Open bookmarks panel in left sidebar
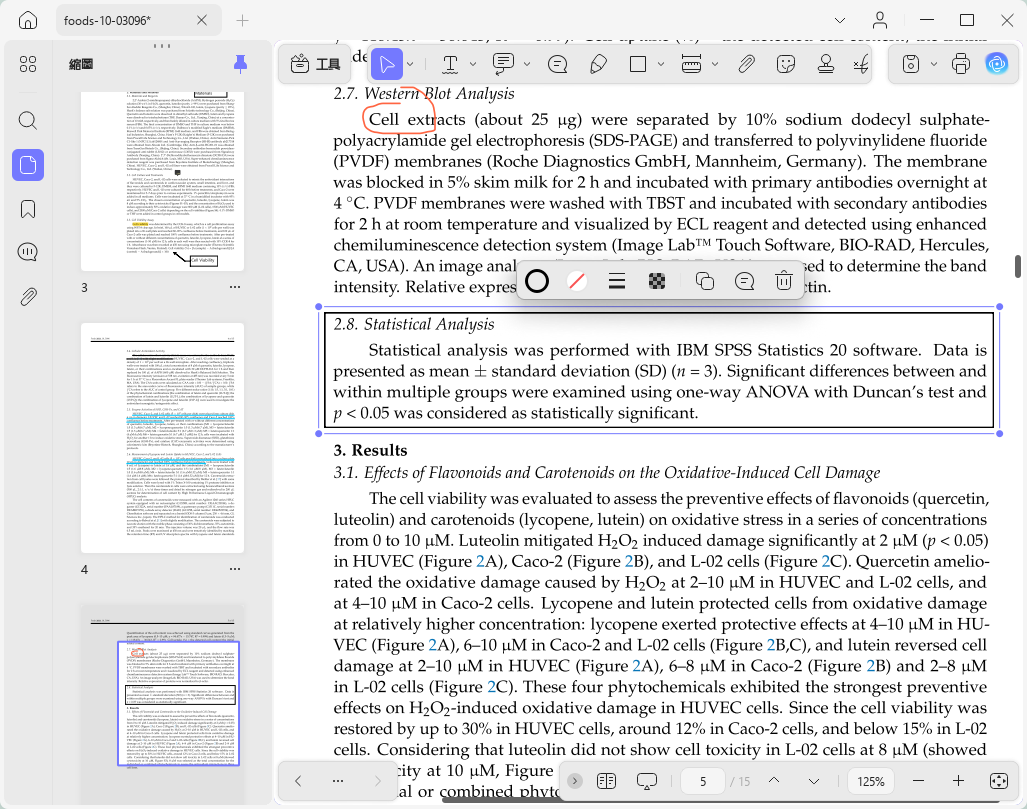 (x=28, y=209)
